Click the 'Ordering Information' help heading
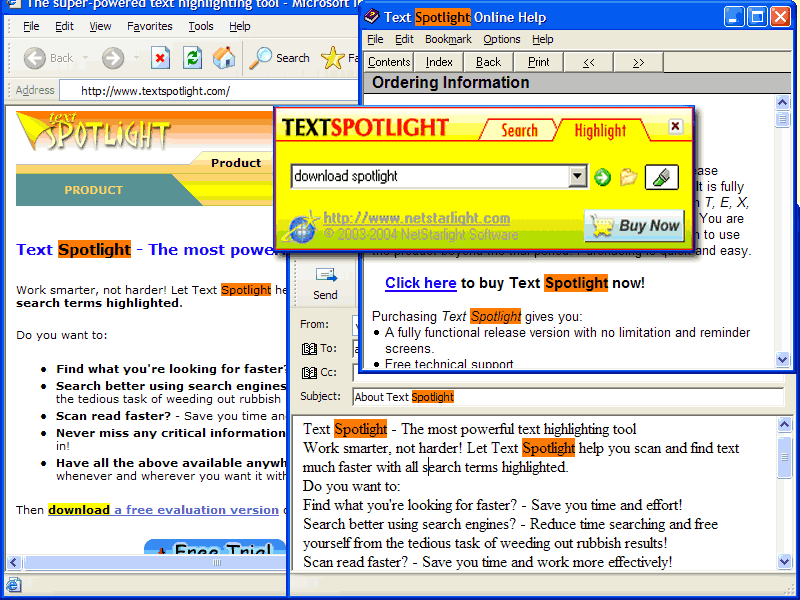Screen dimensions: 800x600 (451, 83)
